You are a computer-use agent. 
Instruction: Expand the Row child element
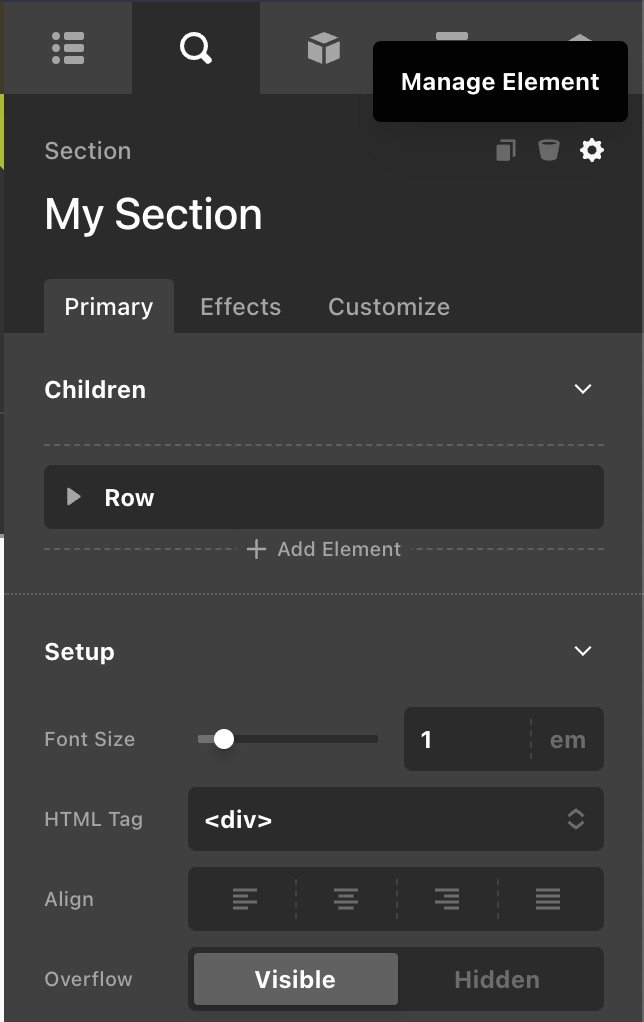click(74, 497)
